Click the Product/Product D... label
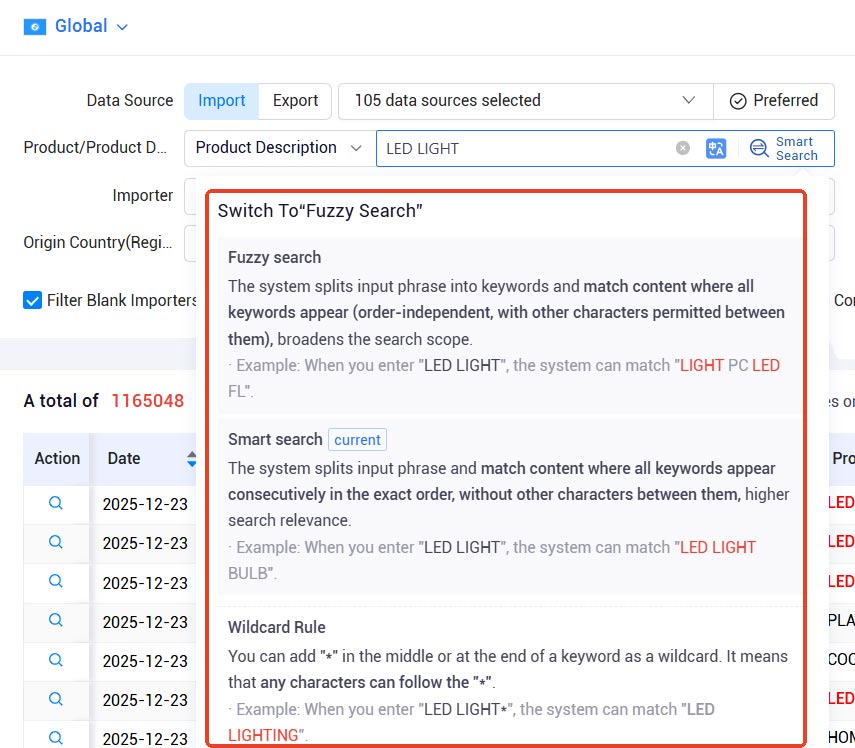Image resolution: width=855 pixels, height=748 pixels. [95, 147]
